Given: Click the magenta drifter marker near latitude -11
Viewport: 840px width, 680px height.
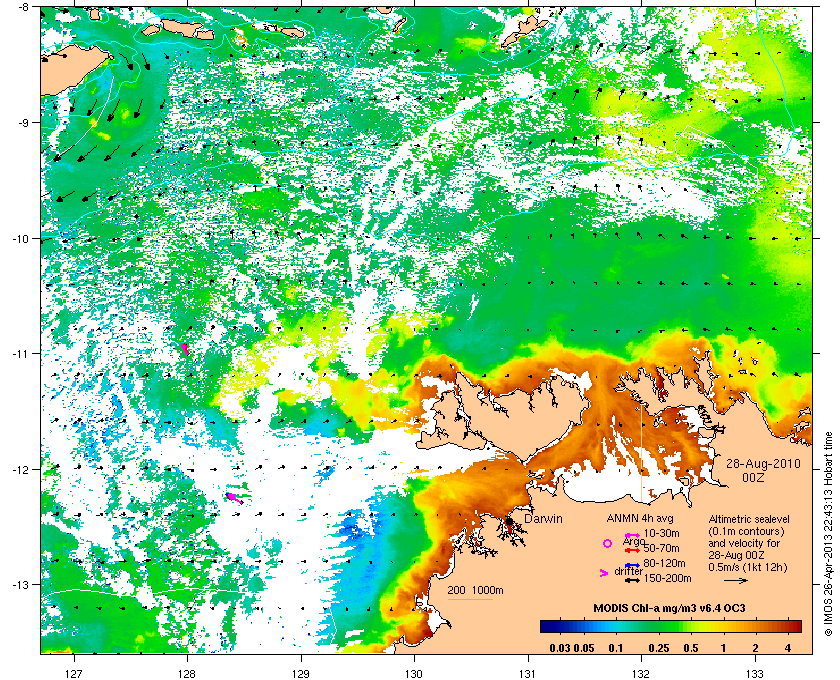Looking at the screenshot, I should tap(185, 349).
